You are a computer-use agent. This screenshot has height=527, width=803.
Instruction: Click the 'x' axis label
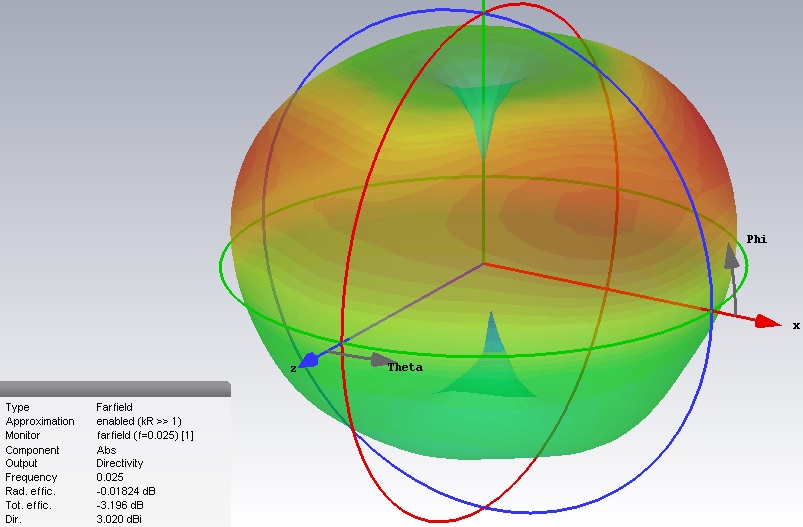796,326
